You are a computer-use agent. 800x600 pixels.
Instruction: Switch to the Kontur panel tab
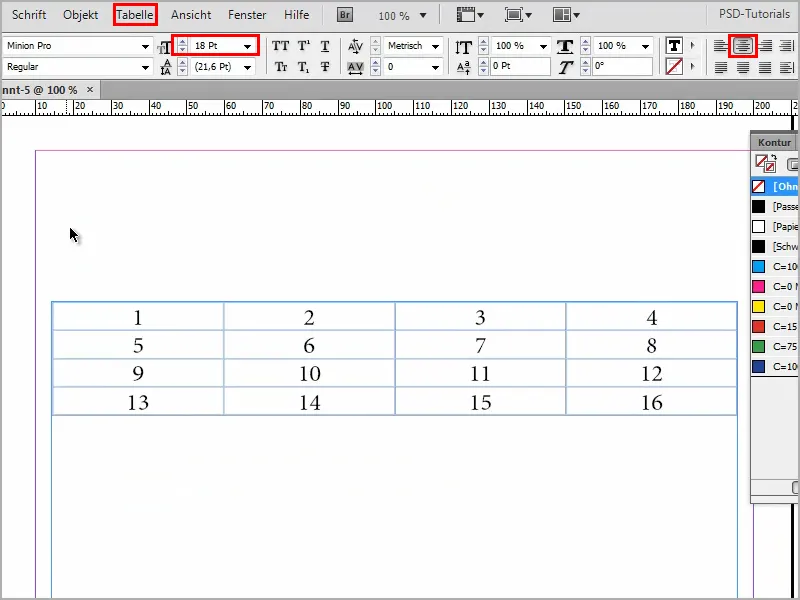click(x=773, y=142)
